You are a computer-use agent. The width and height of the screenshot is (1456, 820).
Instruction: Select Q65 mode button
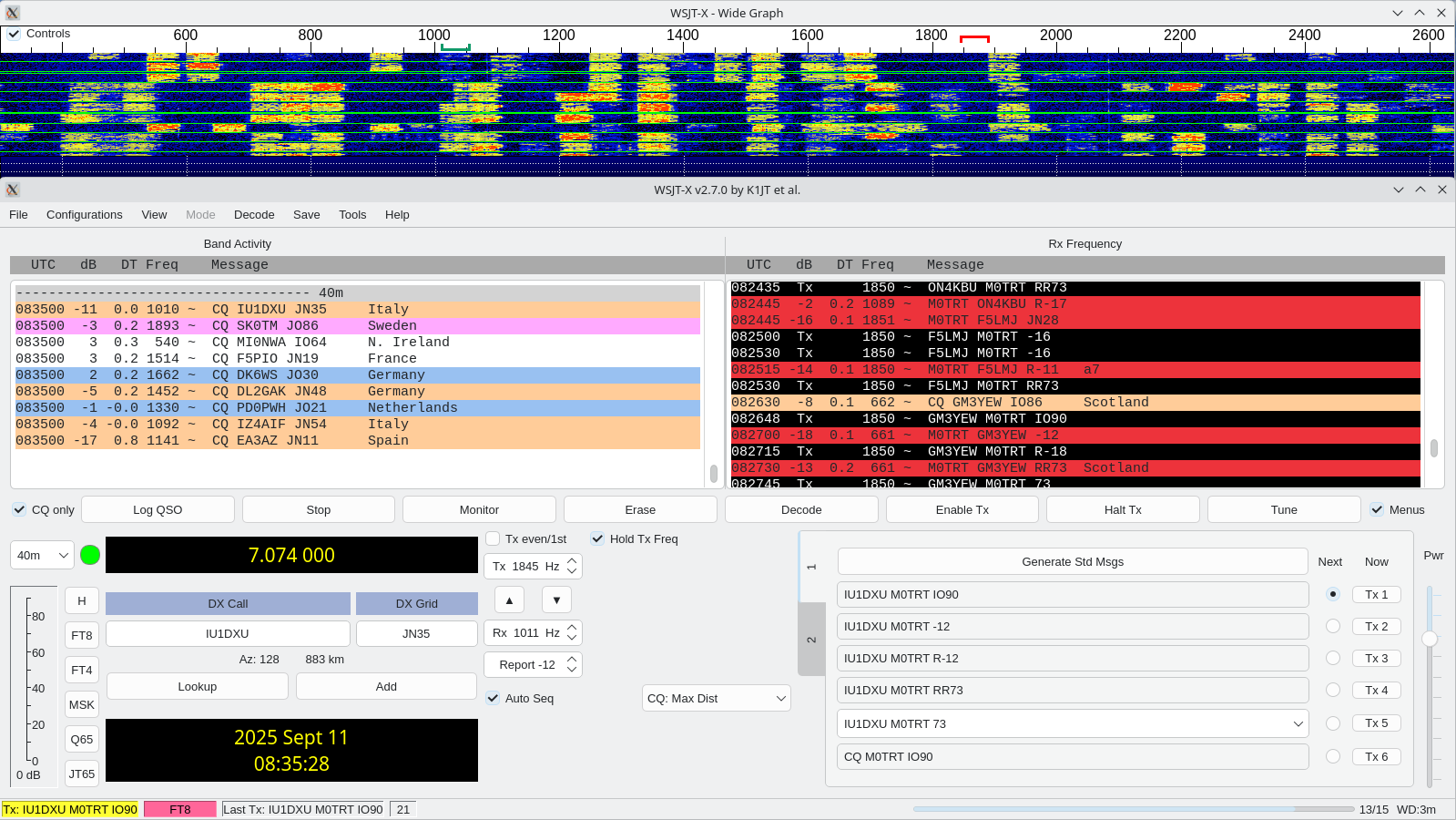(82, 739)
